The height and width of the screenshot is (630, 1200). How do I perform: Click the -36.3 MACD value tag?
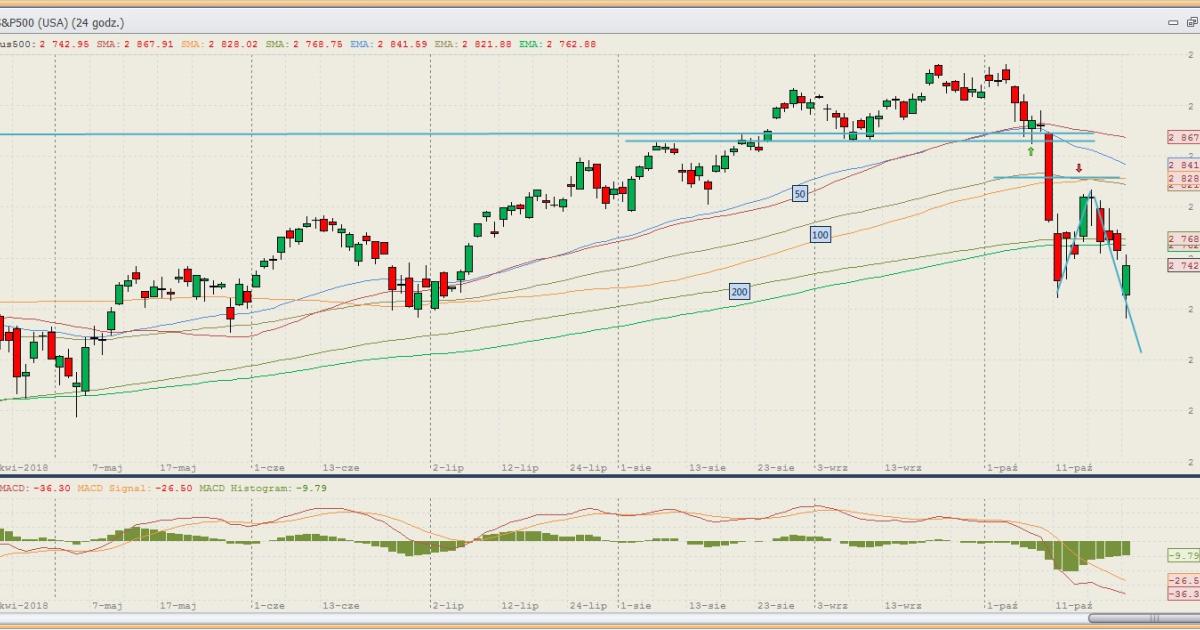1182,594
